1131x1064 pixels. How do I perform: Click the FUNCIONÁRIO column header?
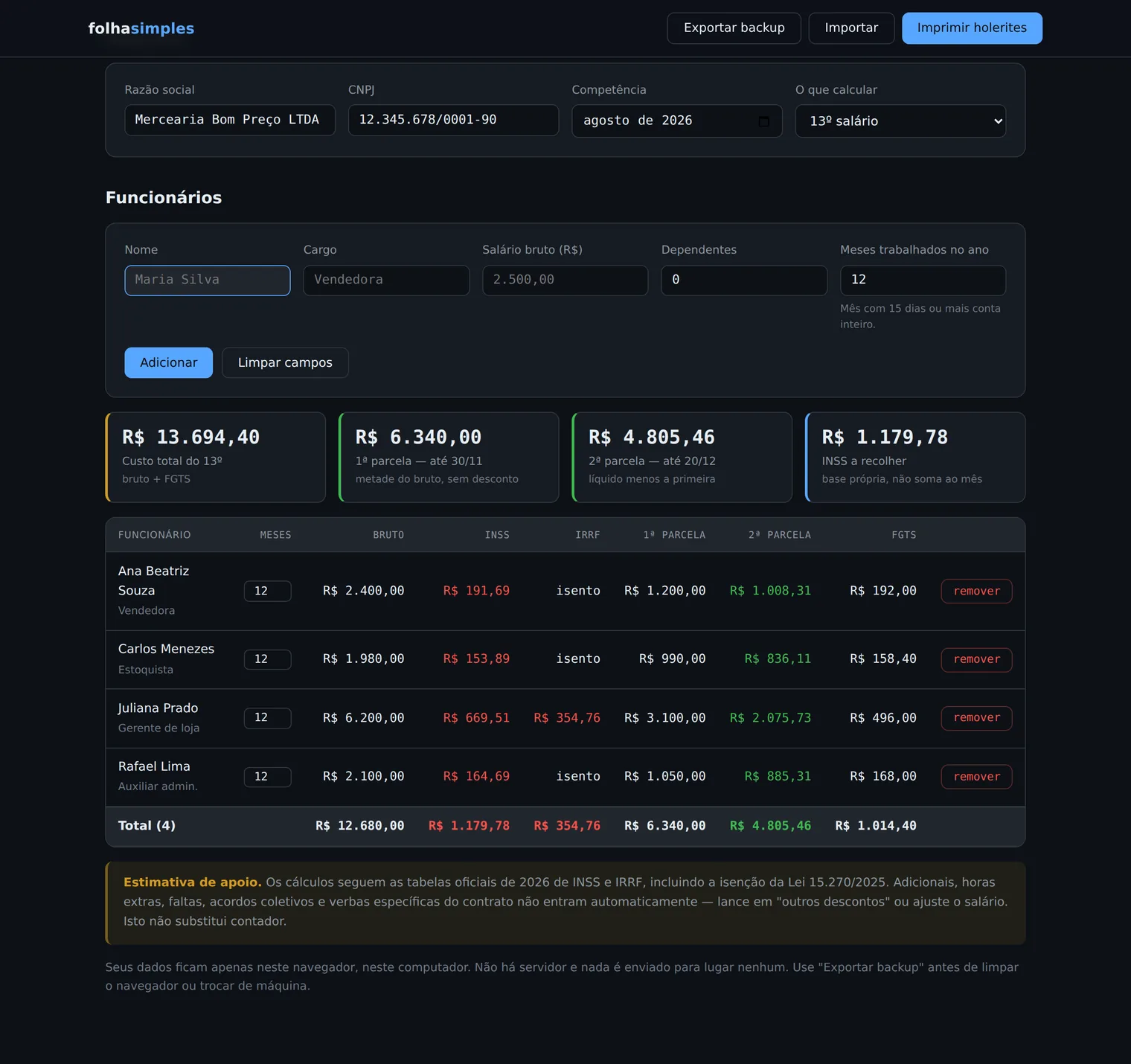155,535
